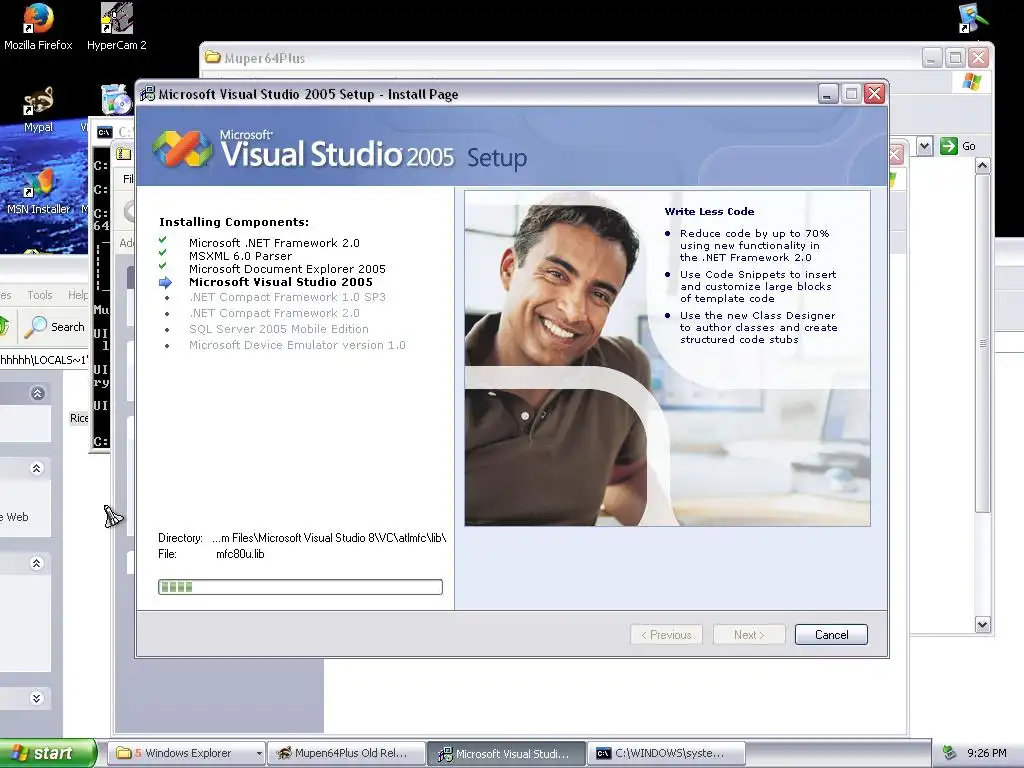Screen dimensions: 1024x768
Task: Click the network tray icon near clock
Action: [x=950, y=753]
